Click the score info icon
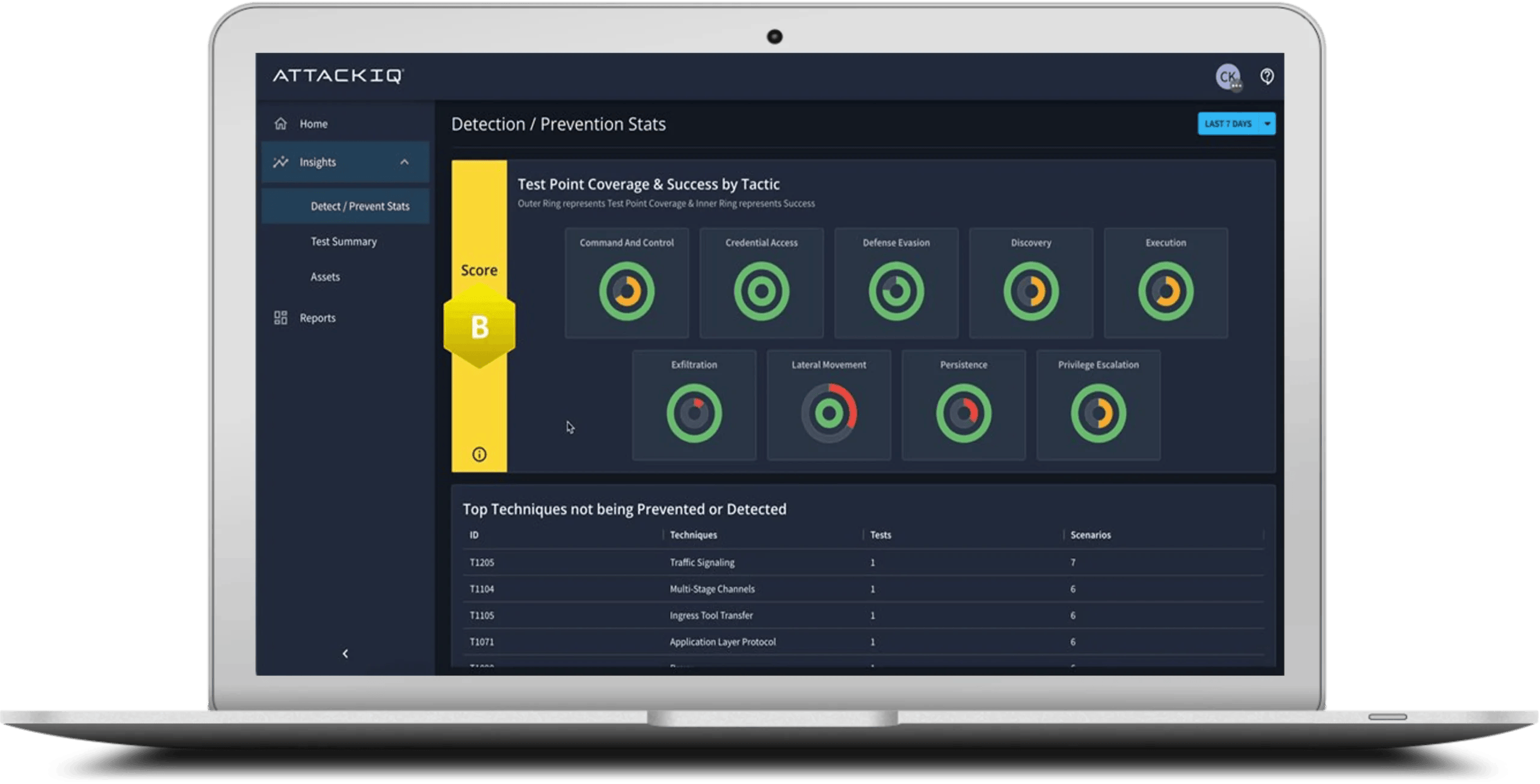The width and height of the screenshot is (1540, 784). [479, 455]
